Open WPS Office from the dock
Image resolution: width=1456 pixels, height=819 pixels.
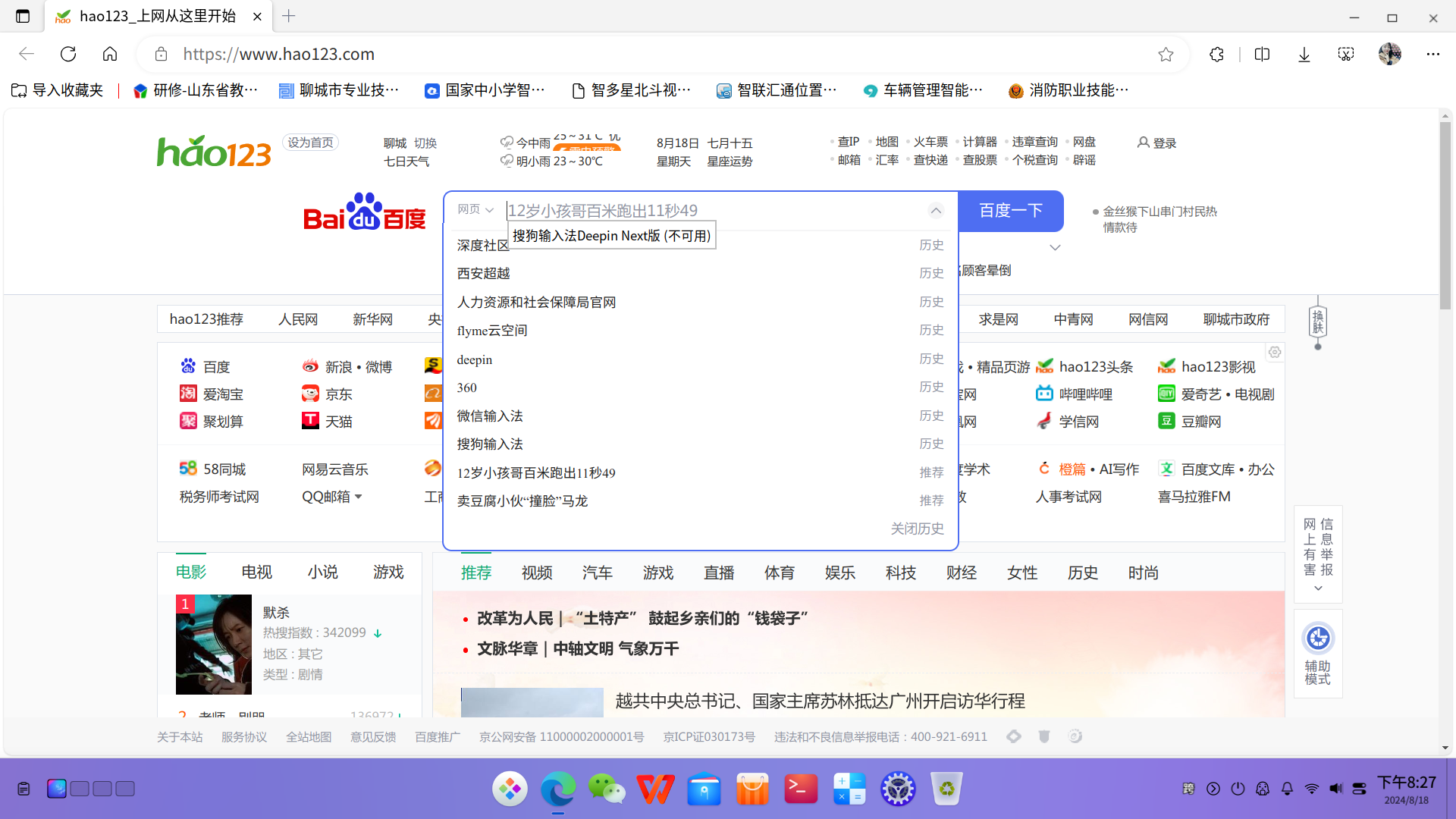[x=655, y=789]
